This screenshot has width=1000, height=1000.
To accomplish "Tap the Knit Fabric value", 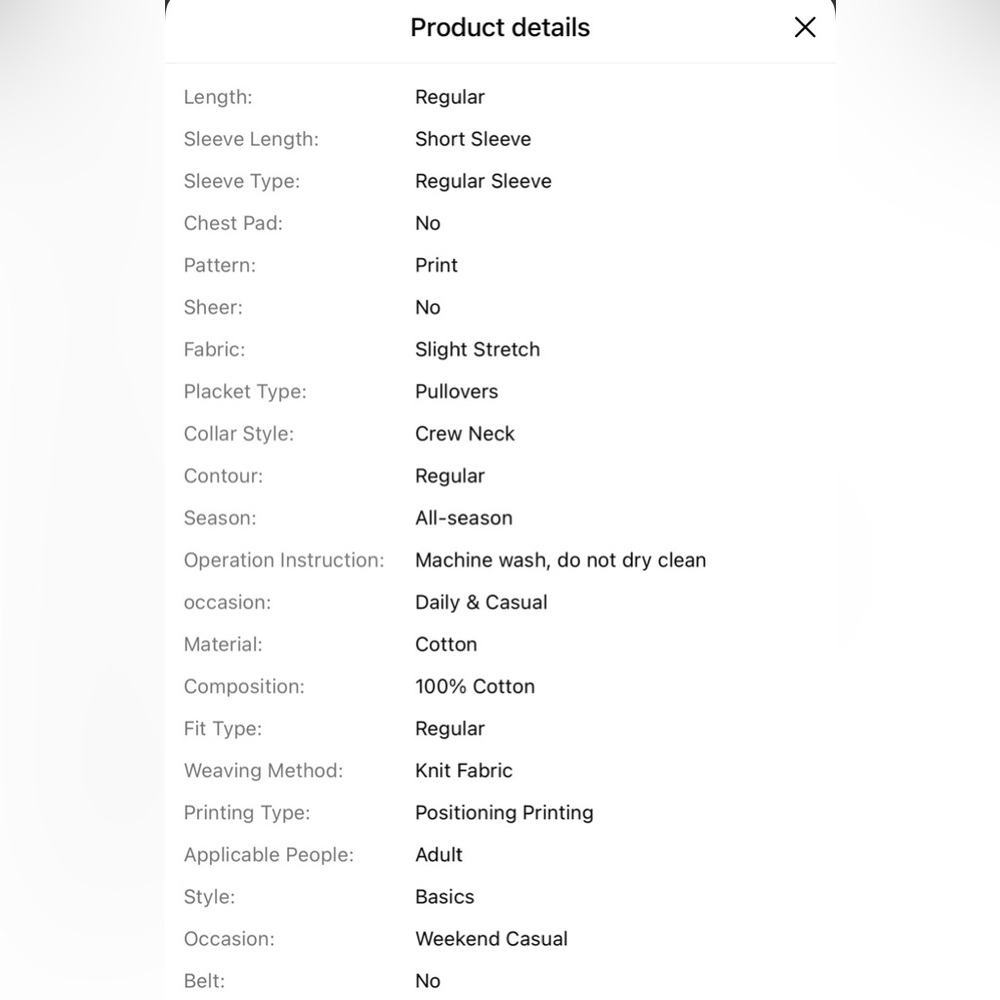I will (464, 770).
